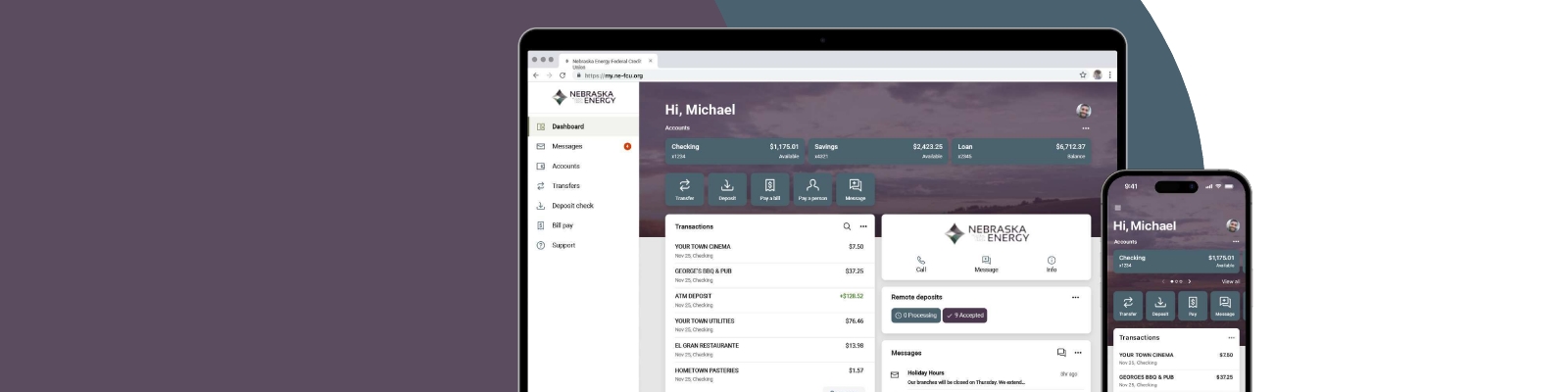This screenshot has width=1568, height=392.
Task: Tap YOUR TOWN CINEMA on the phone
Action: coord(1176,359)
